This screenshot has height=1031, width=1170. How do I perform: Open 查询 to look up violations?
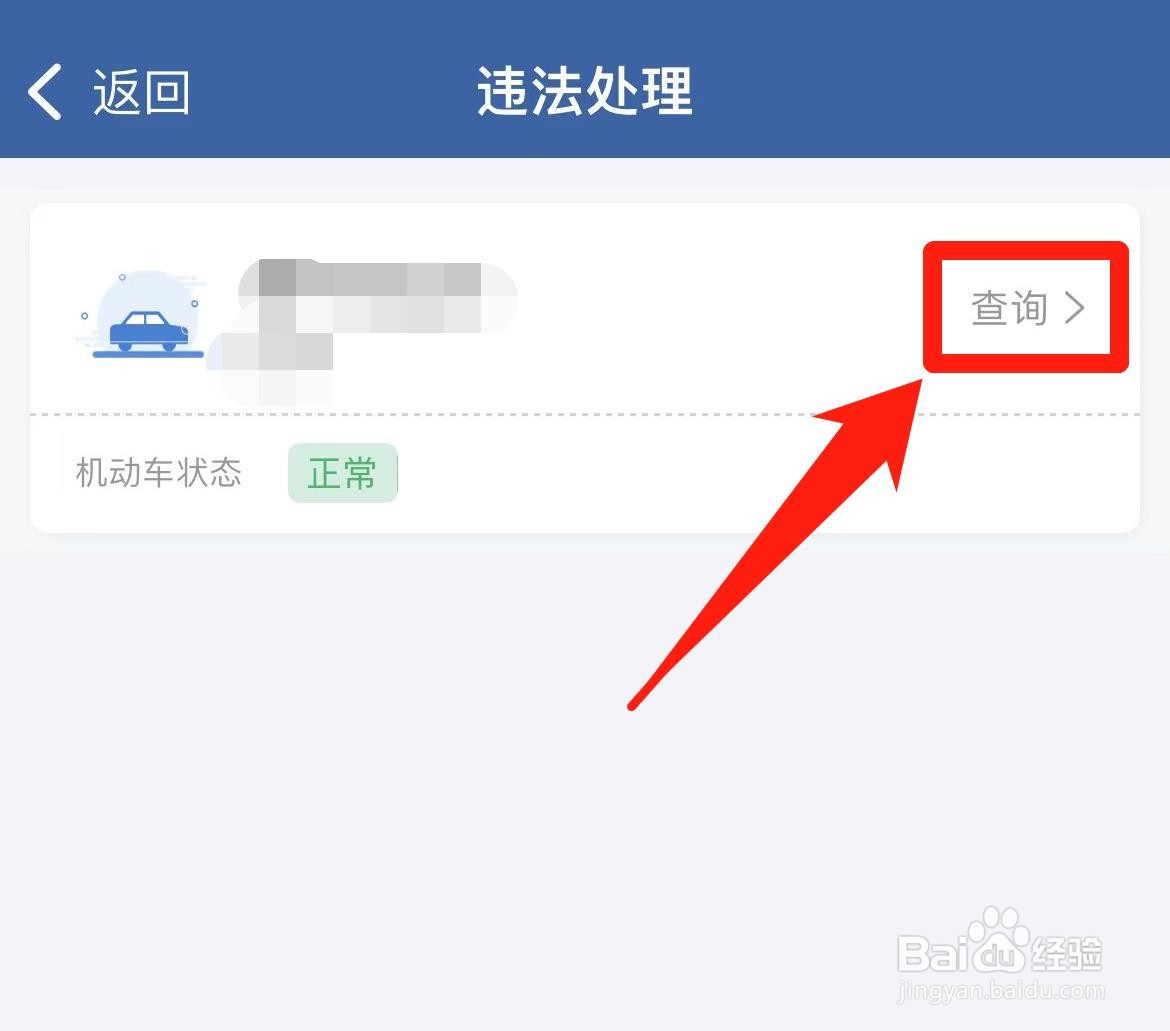click(x=1009, y=307)
